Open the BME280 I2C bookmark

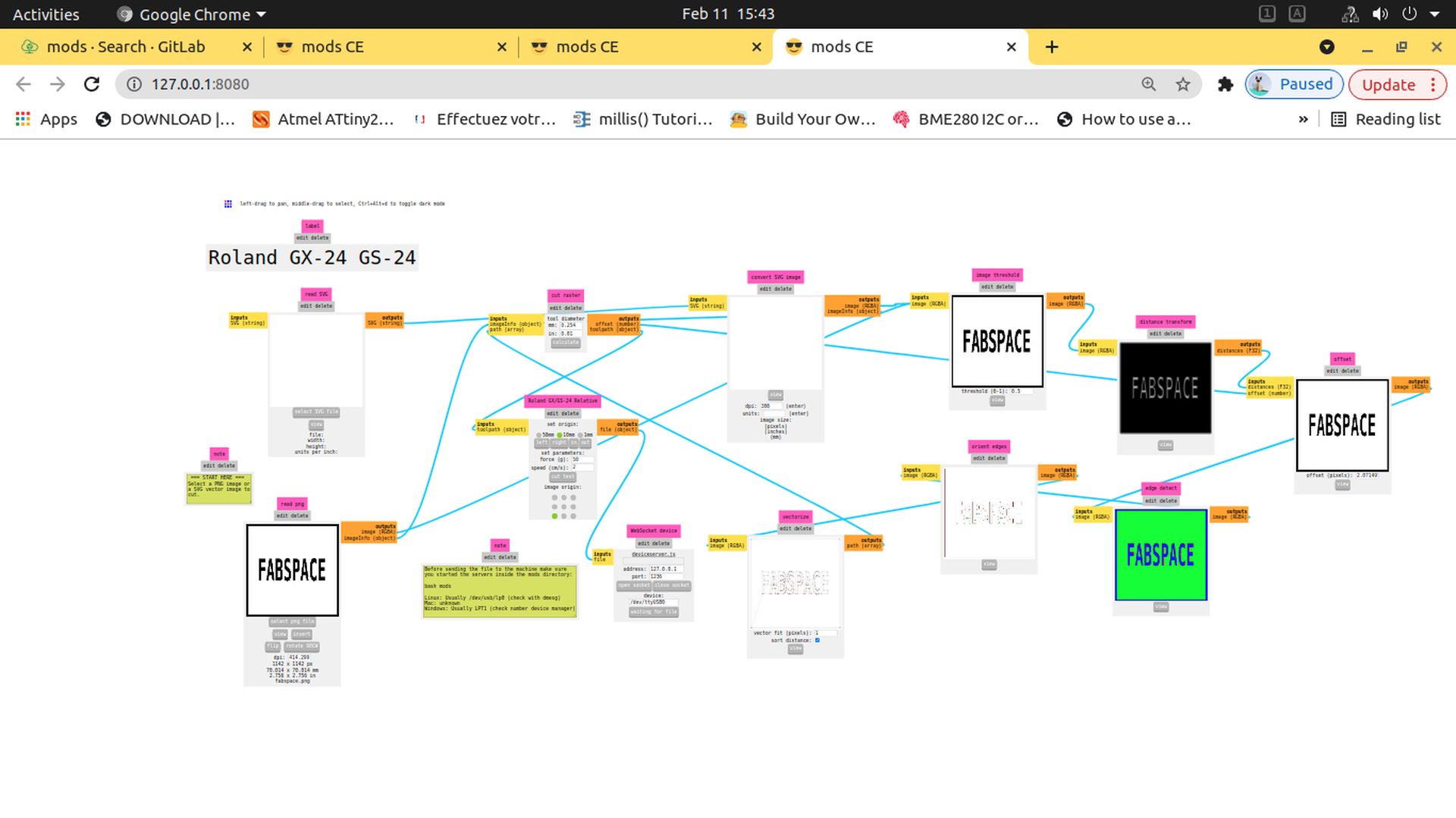click(965, 119)
